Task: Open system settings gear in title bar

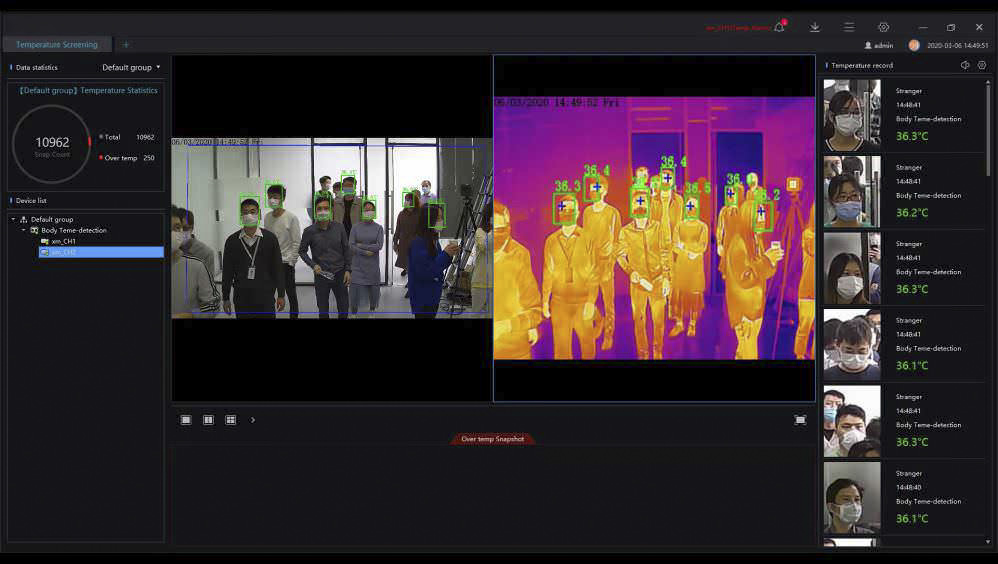Action: 883,27
